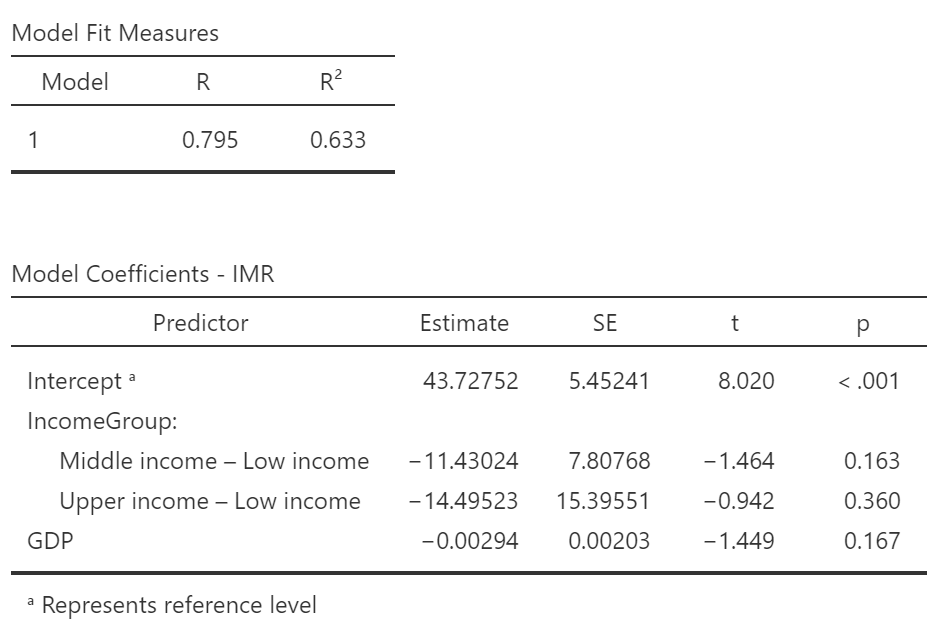Screen dimensions: 942x632
Task: Select the GDP p-value 0.167
Action: point(872,541)
